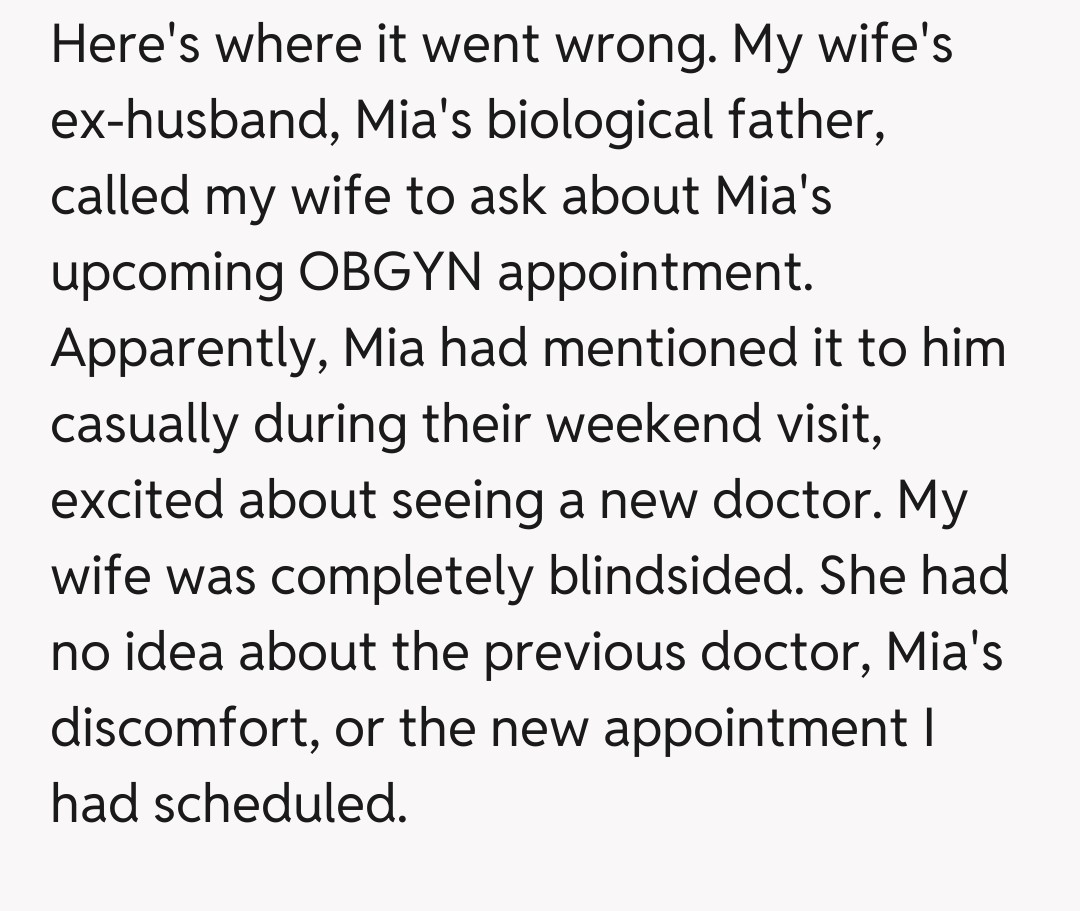The width and height of the screenshot is (1080, 911).
Task: Click on the word "OBGYN"
Action: [391, 273]
